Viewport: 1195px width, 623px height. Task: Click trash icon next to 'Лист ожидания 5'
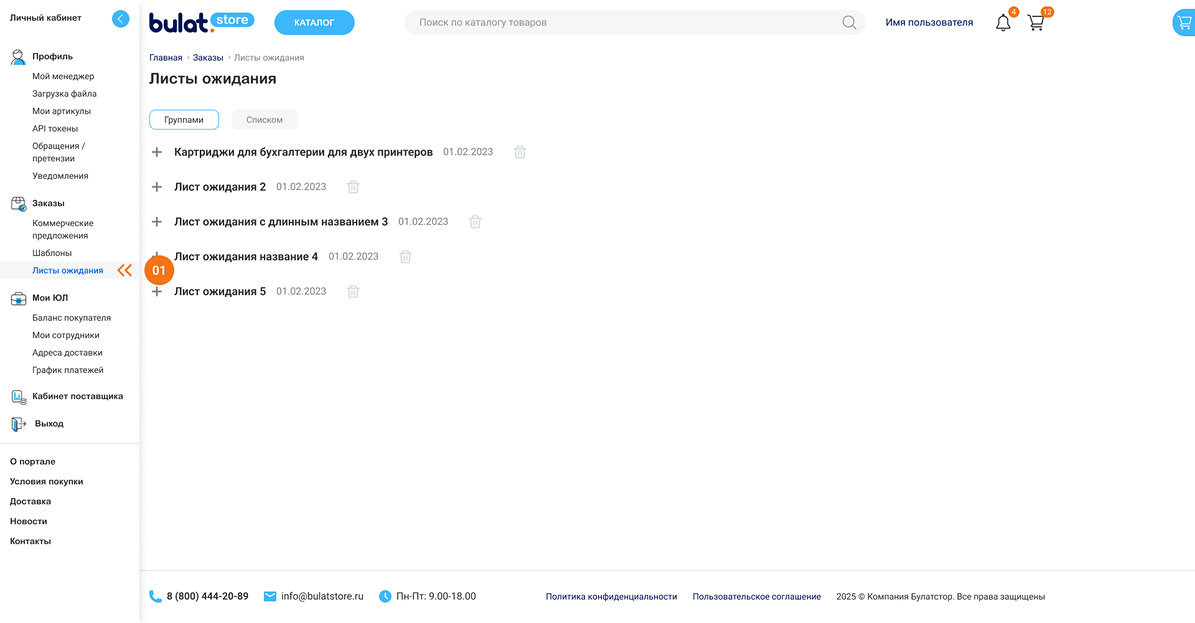353,292
